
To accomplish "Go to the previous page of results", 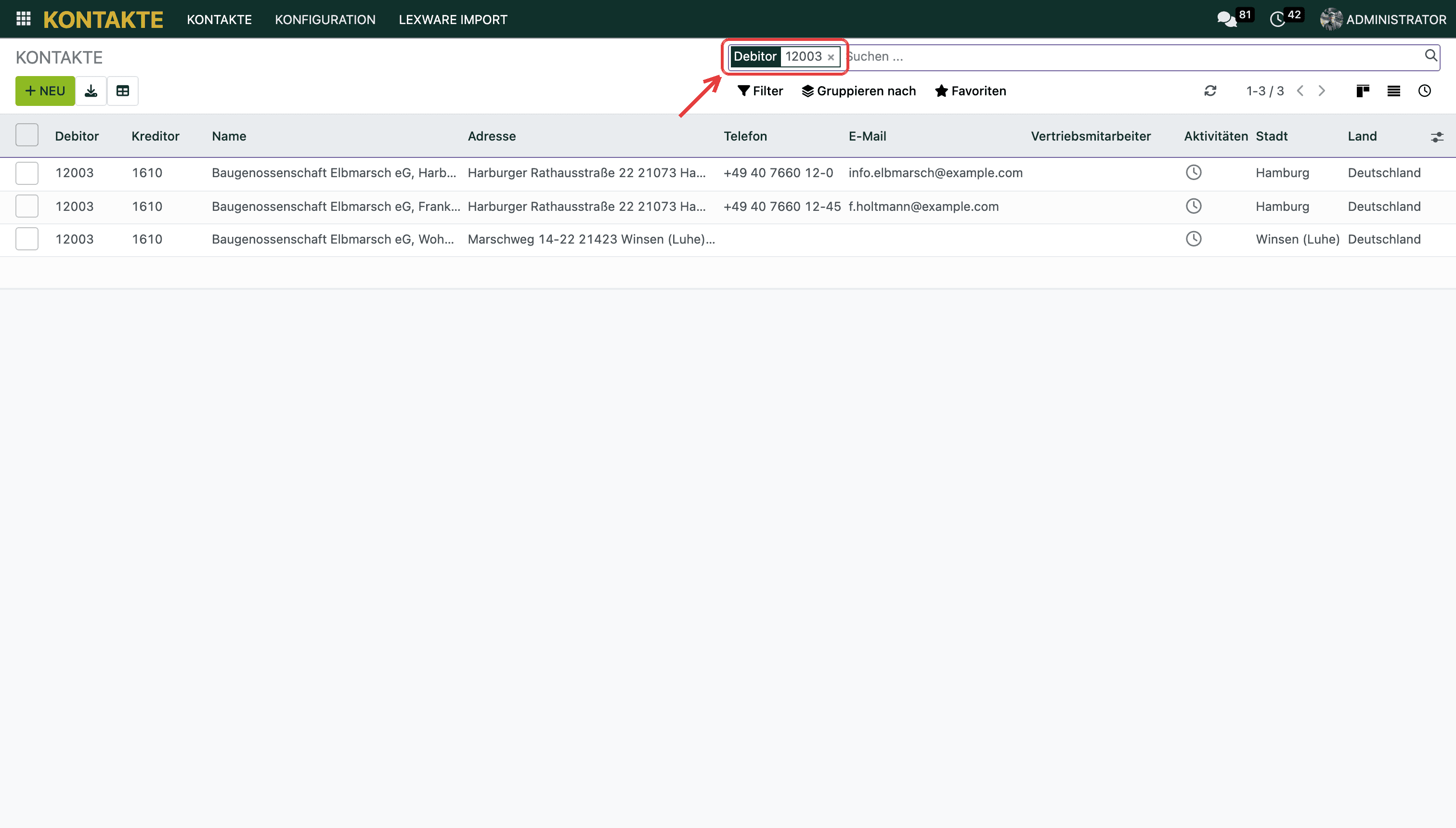I will tap(1300, 91).
